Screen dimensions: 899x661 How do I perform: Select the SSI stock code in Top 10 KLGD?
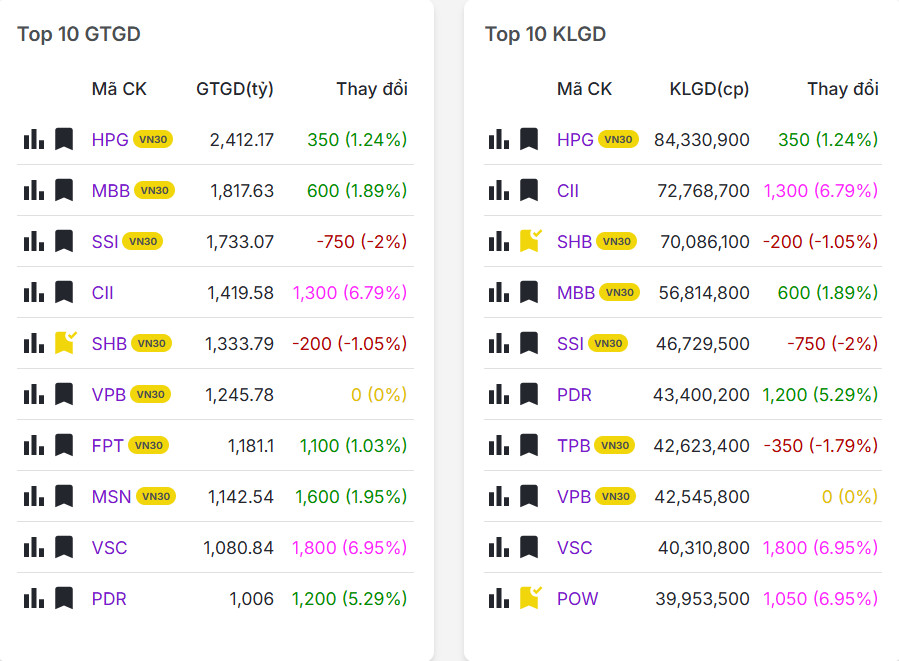(x=570, y=343)
